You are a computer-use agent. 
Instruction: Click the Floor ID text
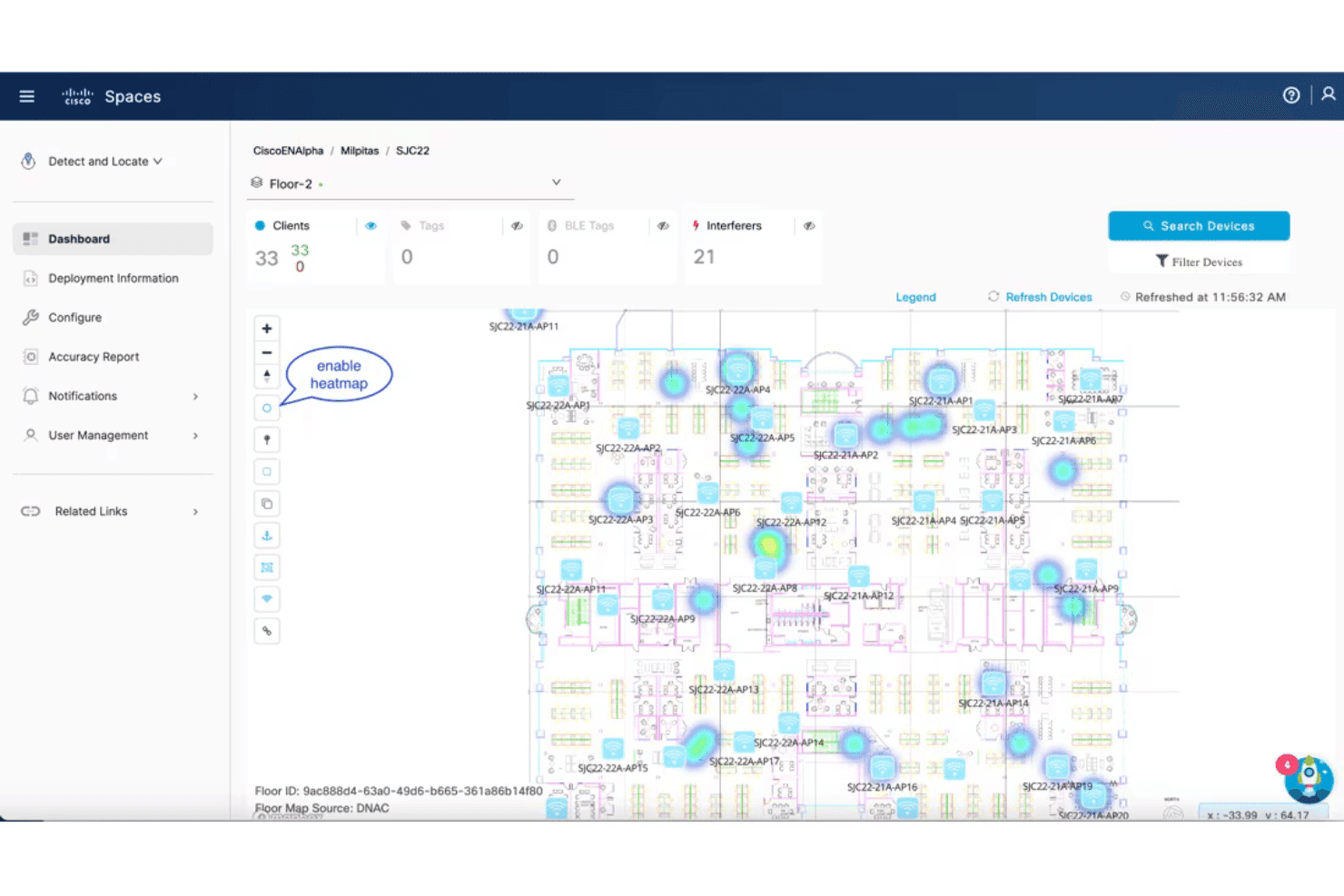[399, 791]
